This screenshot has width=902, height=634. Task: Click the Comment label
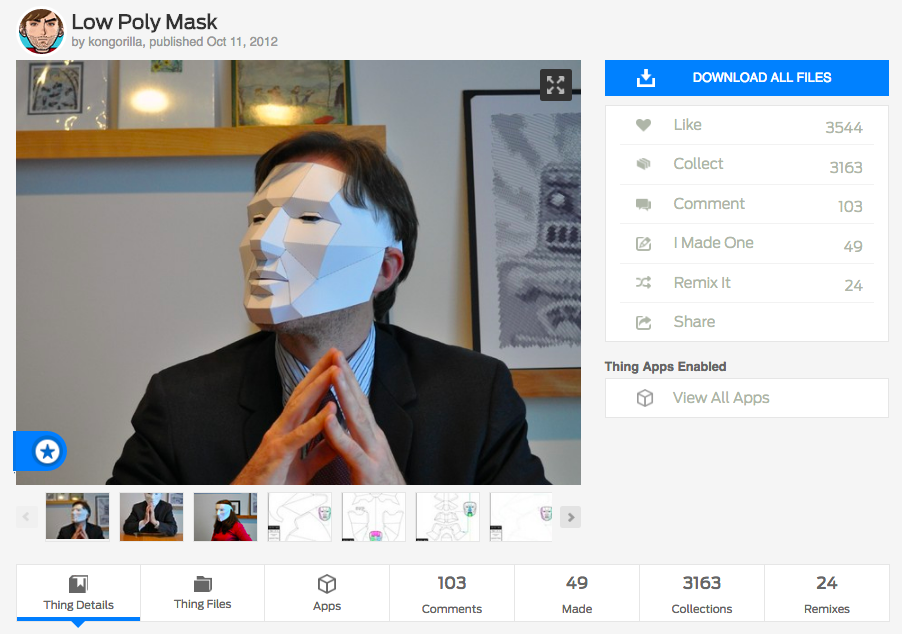(x=709, y=204)
